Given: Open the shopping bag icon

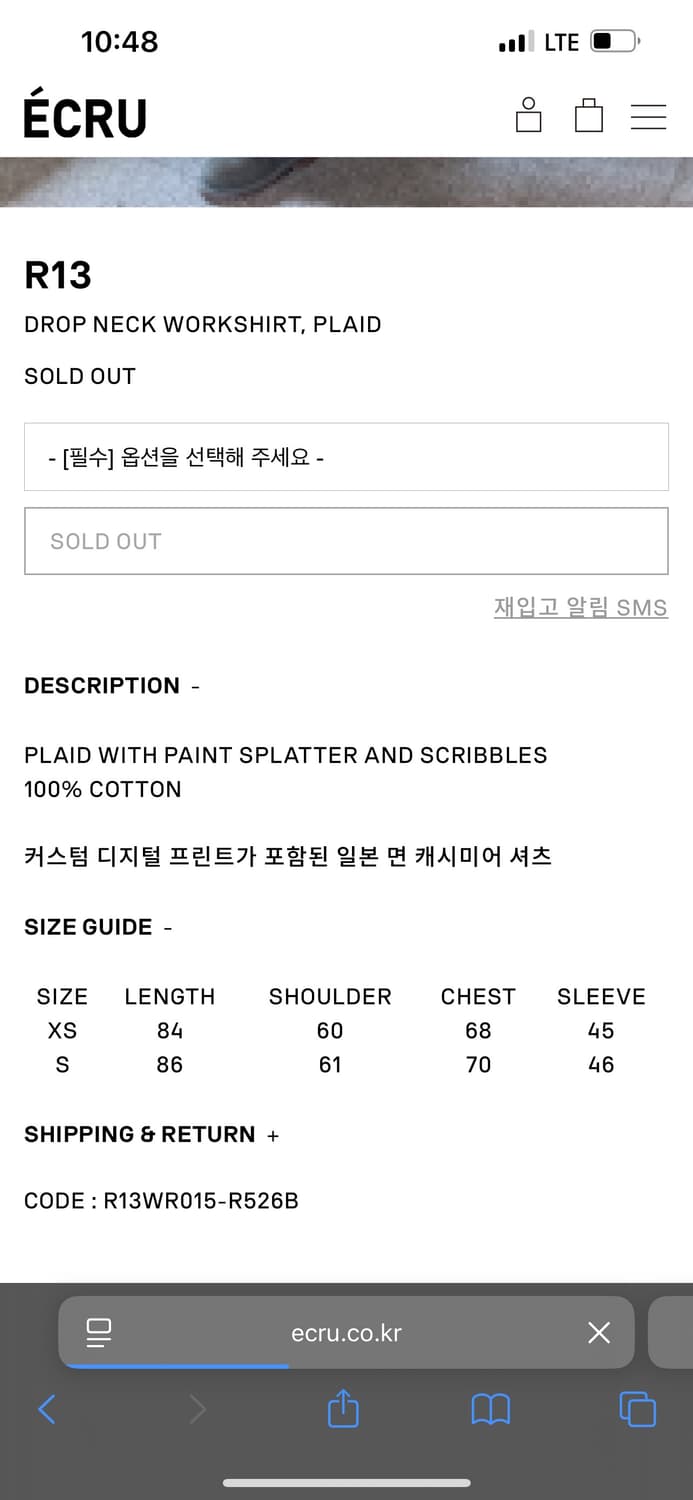Looking at the screenshot, I should pos(589,115).
